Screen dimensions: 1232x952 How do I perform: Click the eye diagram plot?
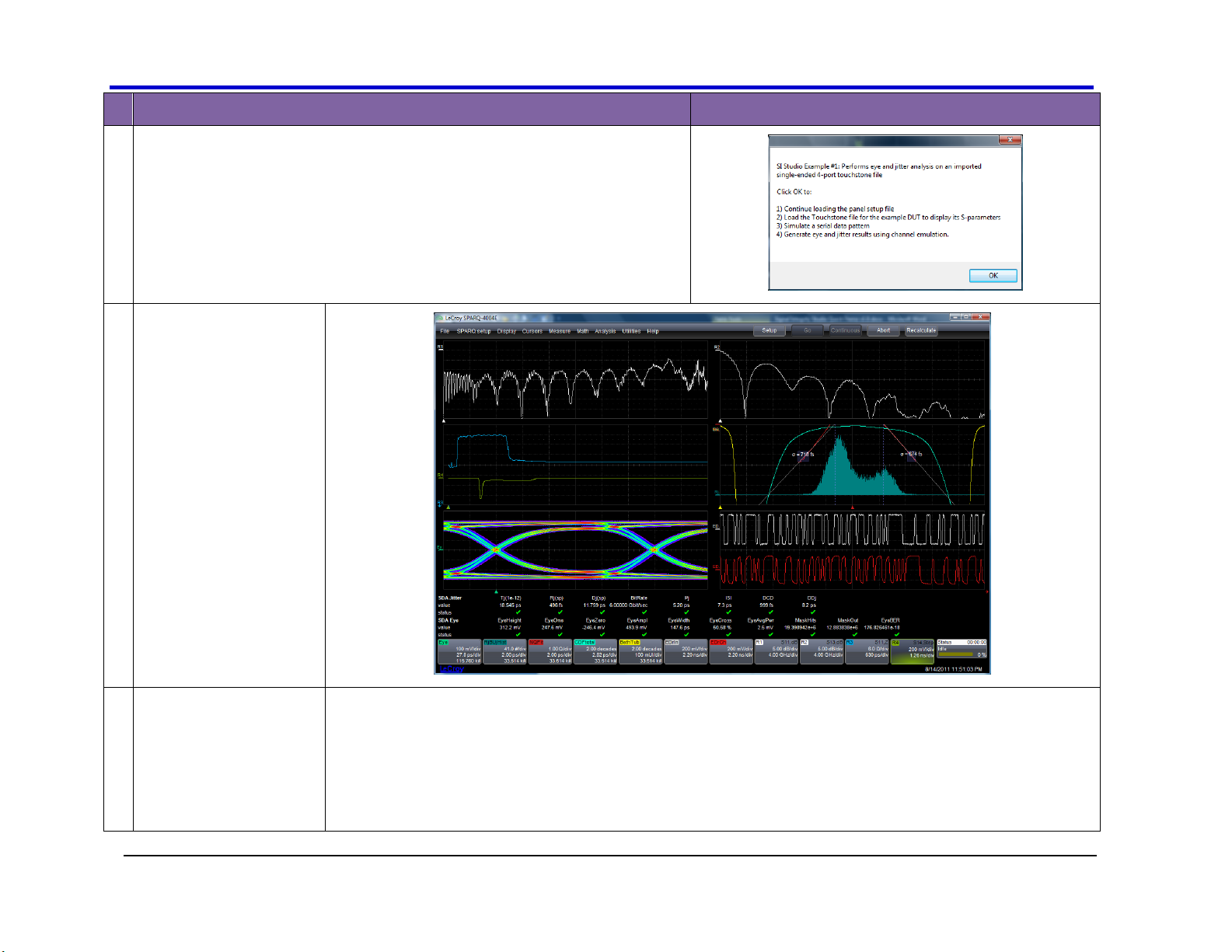point(575,549)
